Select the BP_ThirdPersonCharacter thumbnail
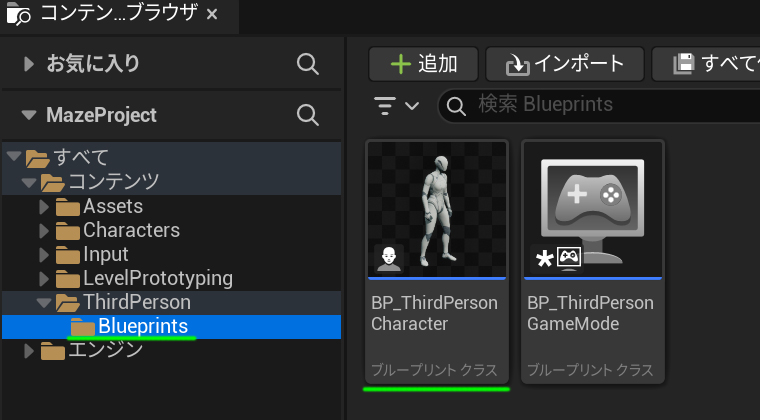This screenshot has height=420, width=760. click(x=437, y=210)
